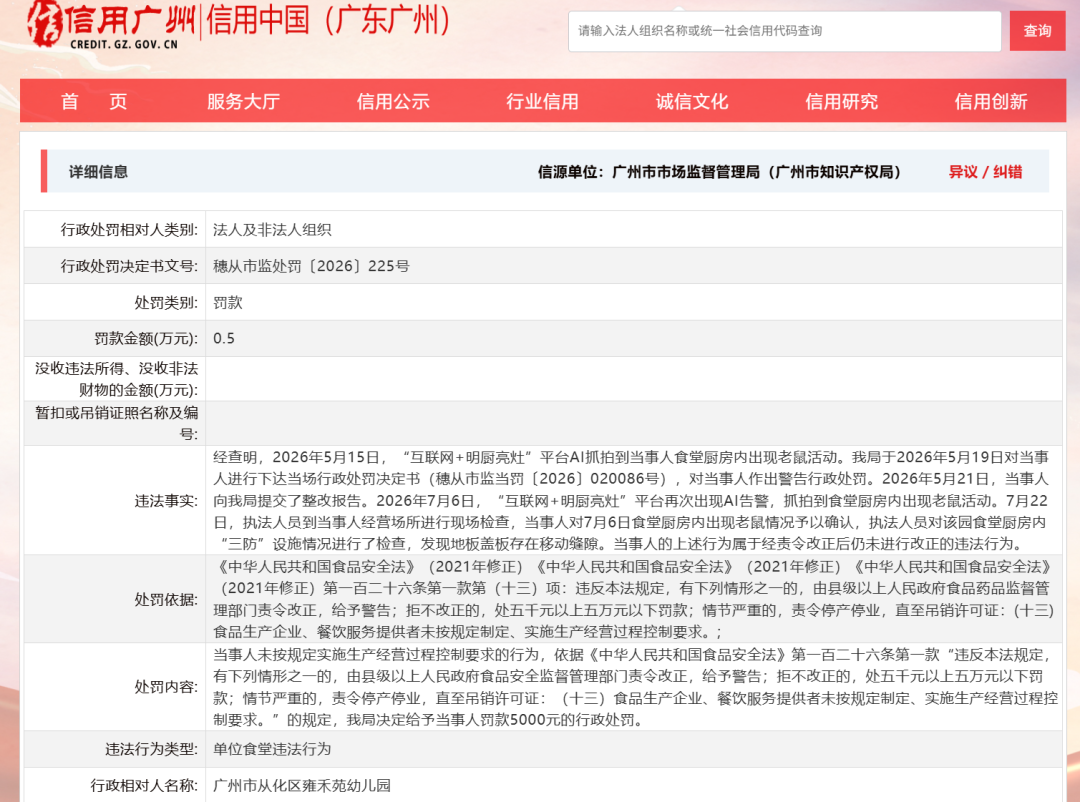This screenshot has height=802, width=1080.
Task: Click the 信用中国（广东广州）header title
Action: point(328,19)
